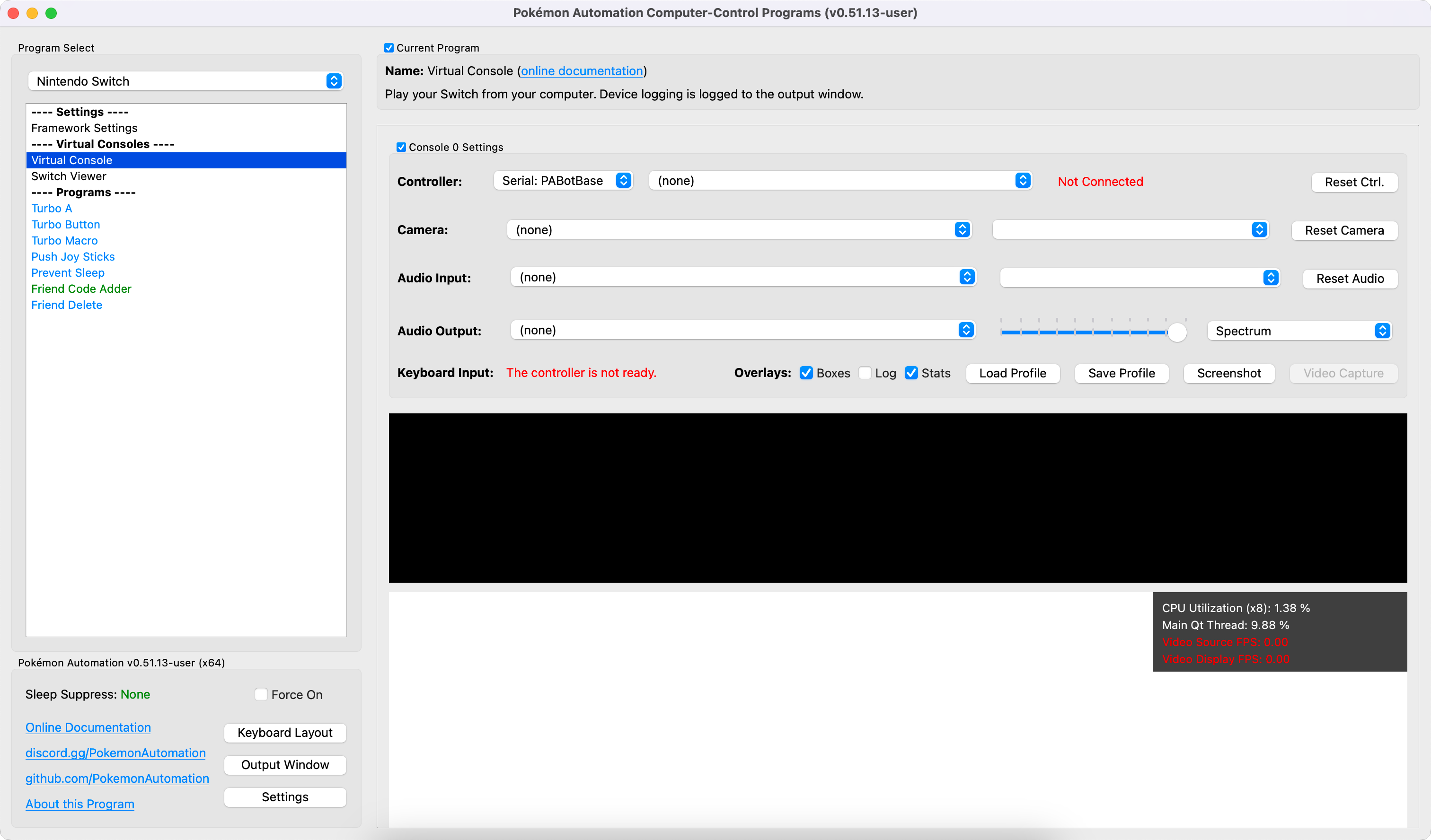Click the audio output volume slider handle
This screenshot has width=1431, height=840.
(x=1176, y=332)
